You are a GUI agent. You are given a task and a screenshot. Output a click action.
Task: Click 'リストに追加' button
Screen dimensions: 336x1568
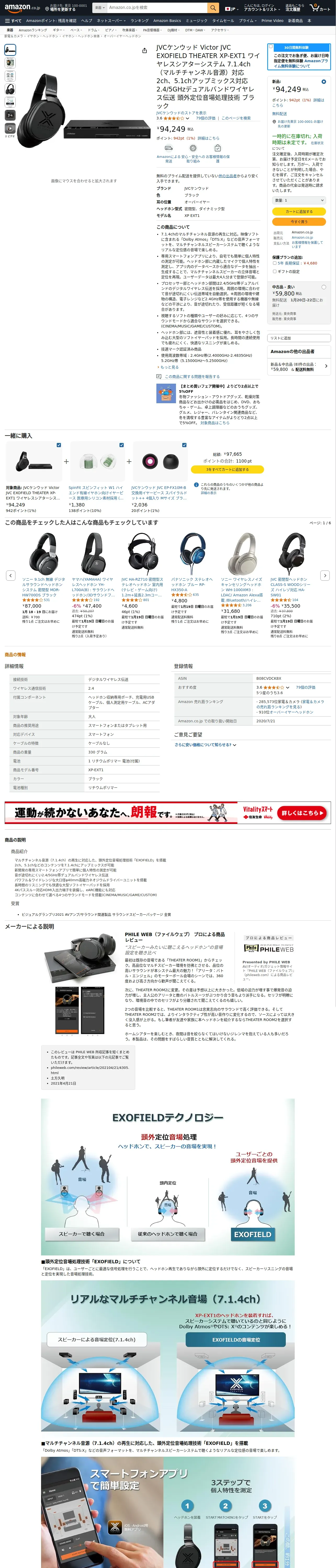pos(299,338)
